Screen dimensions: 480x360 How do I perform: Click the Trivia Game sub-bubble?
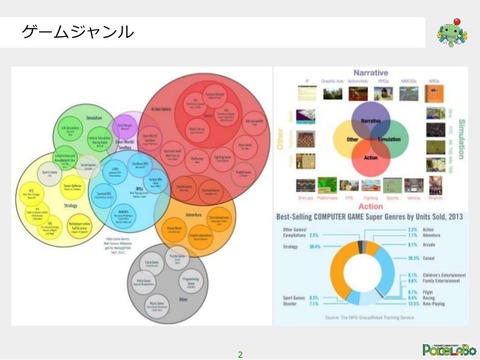pos(151,264)
